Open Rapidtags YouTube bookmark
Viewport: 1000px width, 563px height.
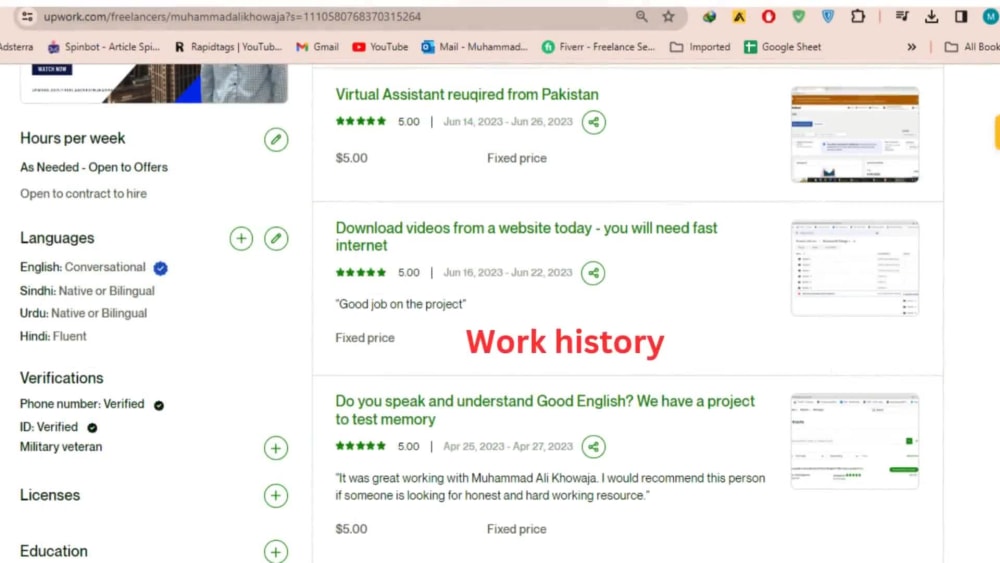coord(228,47)
